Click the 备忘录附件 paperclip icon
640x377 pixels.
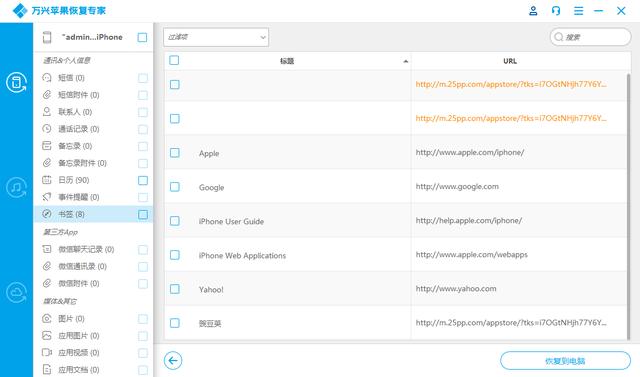47,163
